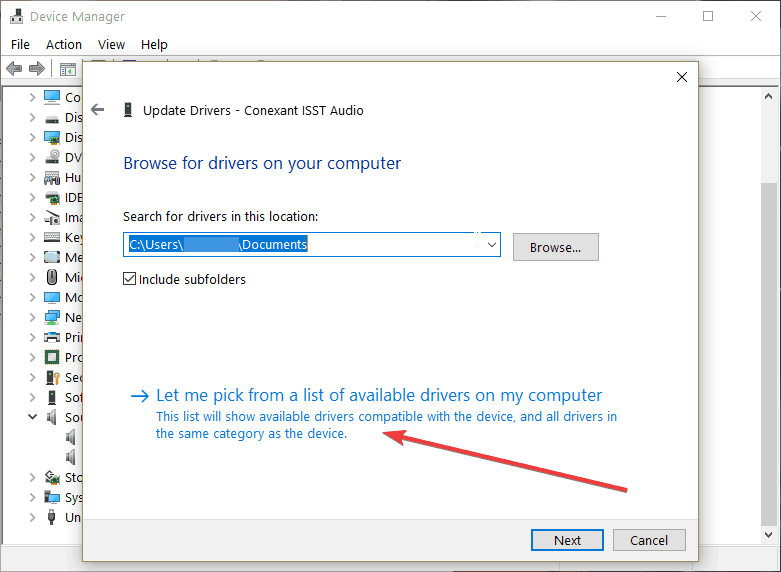This screenshot has width=781, height=572.
Task: Select the Sound controllers speaker icon
Action: pyautogui.click(x=52, y=417)
